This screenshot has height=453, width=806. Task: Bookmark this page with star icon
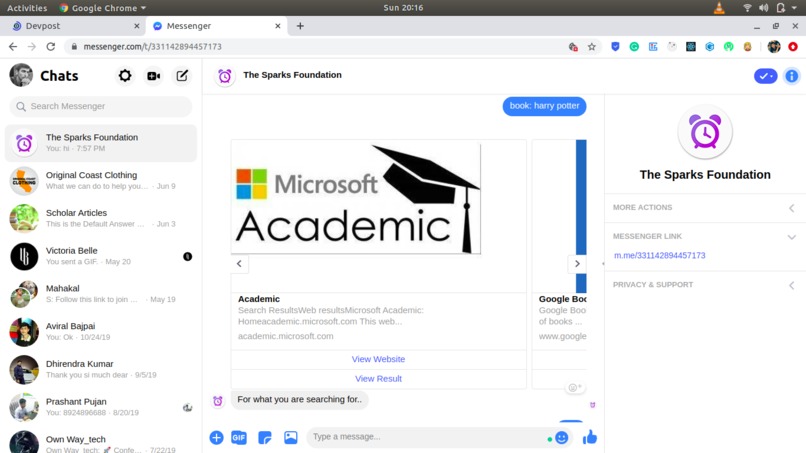(x=592, y=47)
